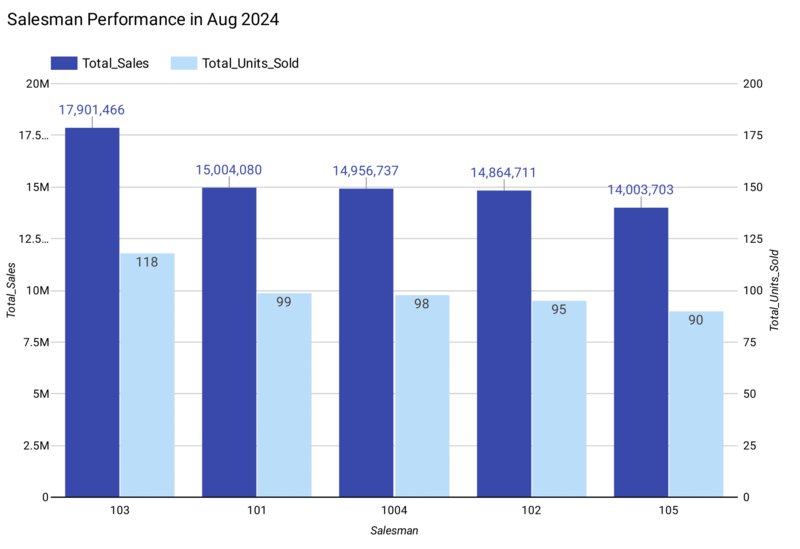This screenshot has height=549, width=800.
Task: Click the 10M left axis tick label
Action: (37, 291)
